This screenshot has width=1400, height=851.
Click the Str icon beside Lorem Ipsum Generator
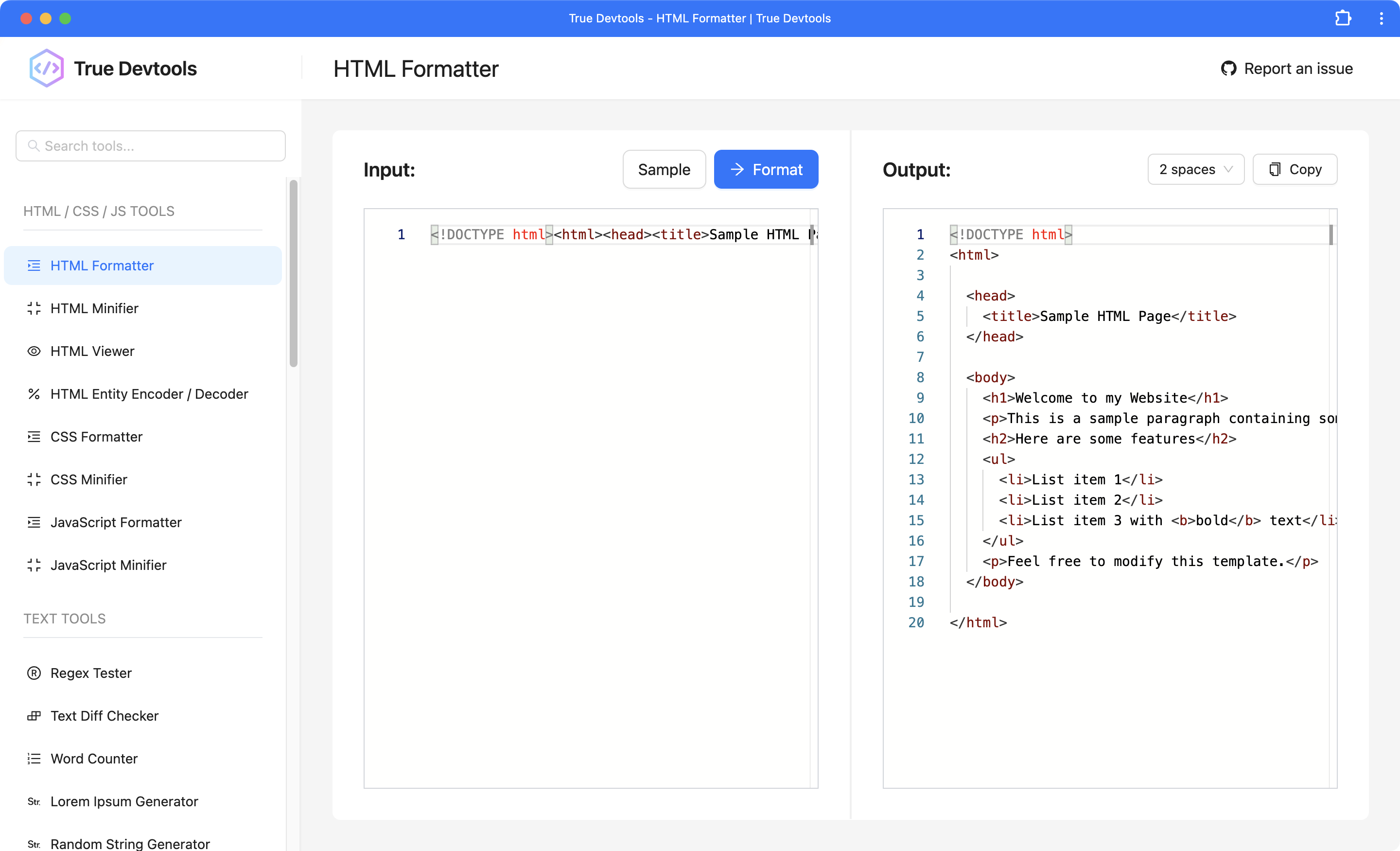(x=34, y=801)
